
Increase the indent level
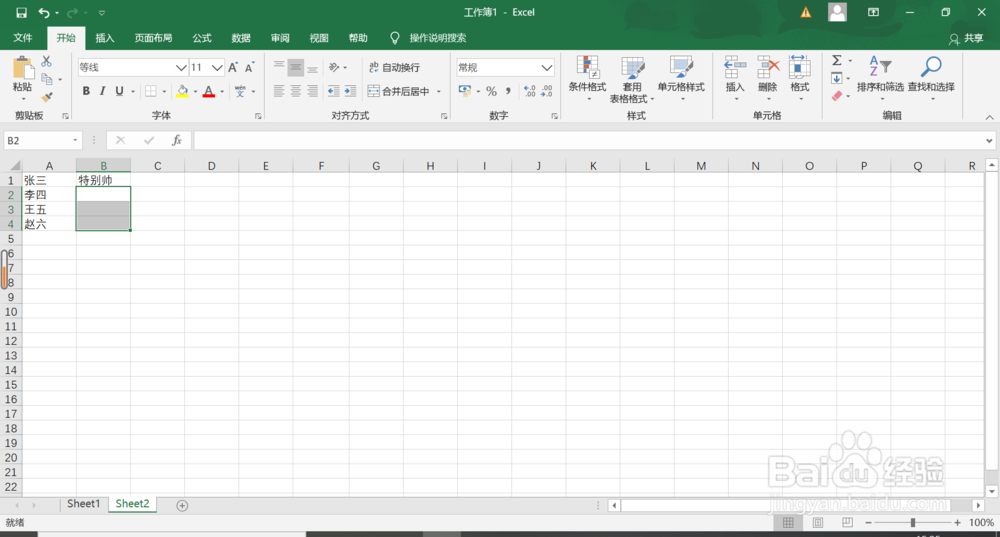(350, 91)
